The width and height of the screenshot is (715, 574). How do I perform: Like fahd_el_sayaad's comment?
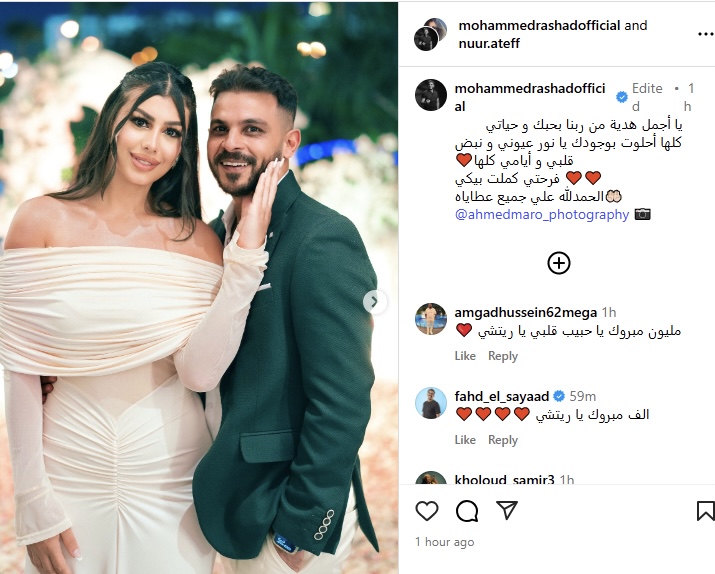click(465, 440)
